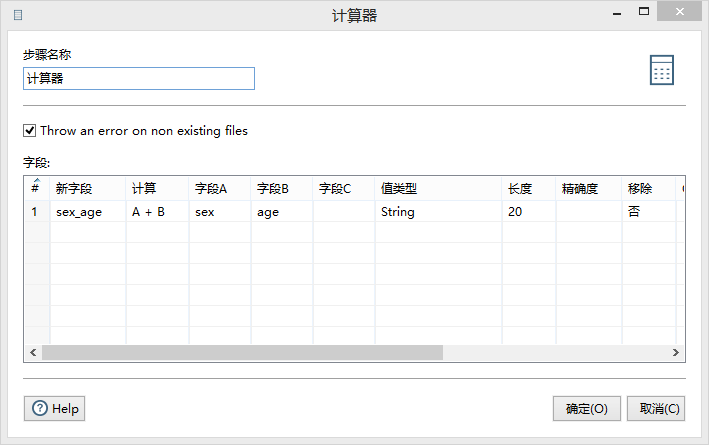Click the horizontal scrollbar right arrow

click(x=676, y=352)
